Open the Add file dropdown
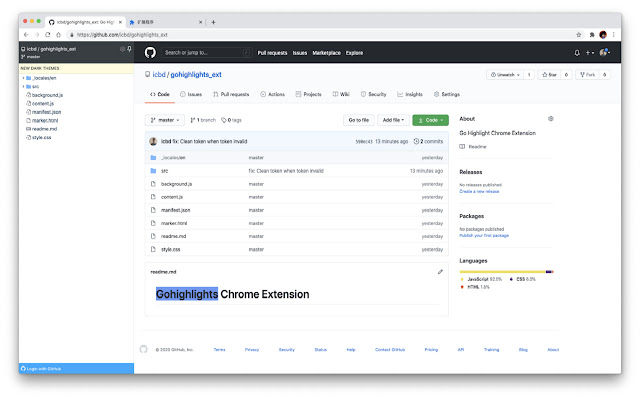The width and height of the screenshot is (640, 400). point(393,120)
